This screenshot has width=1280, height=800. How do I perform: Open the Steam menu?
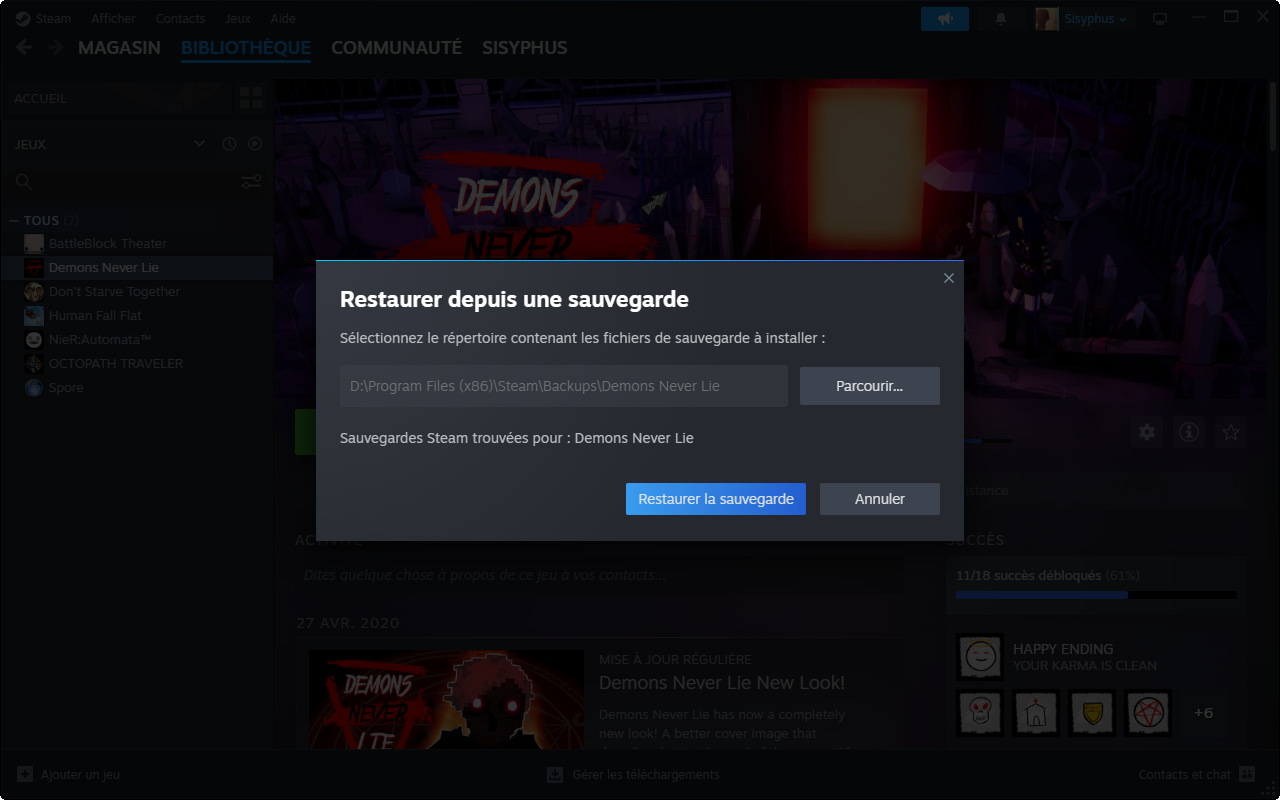pyautogui.click(x=44, y=18)
